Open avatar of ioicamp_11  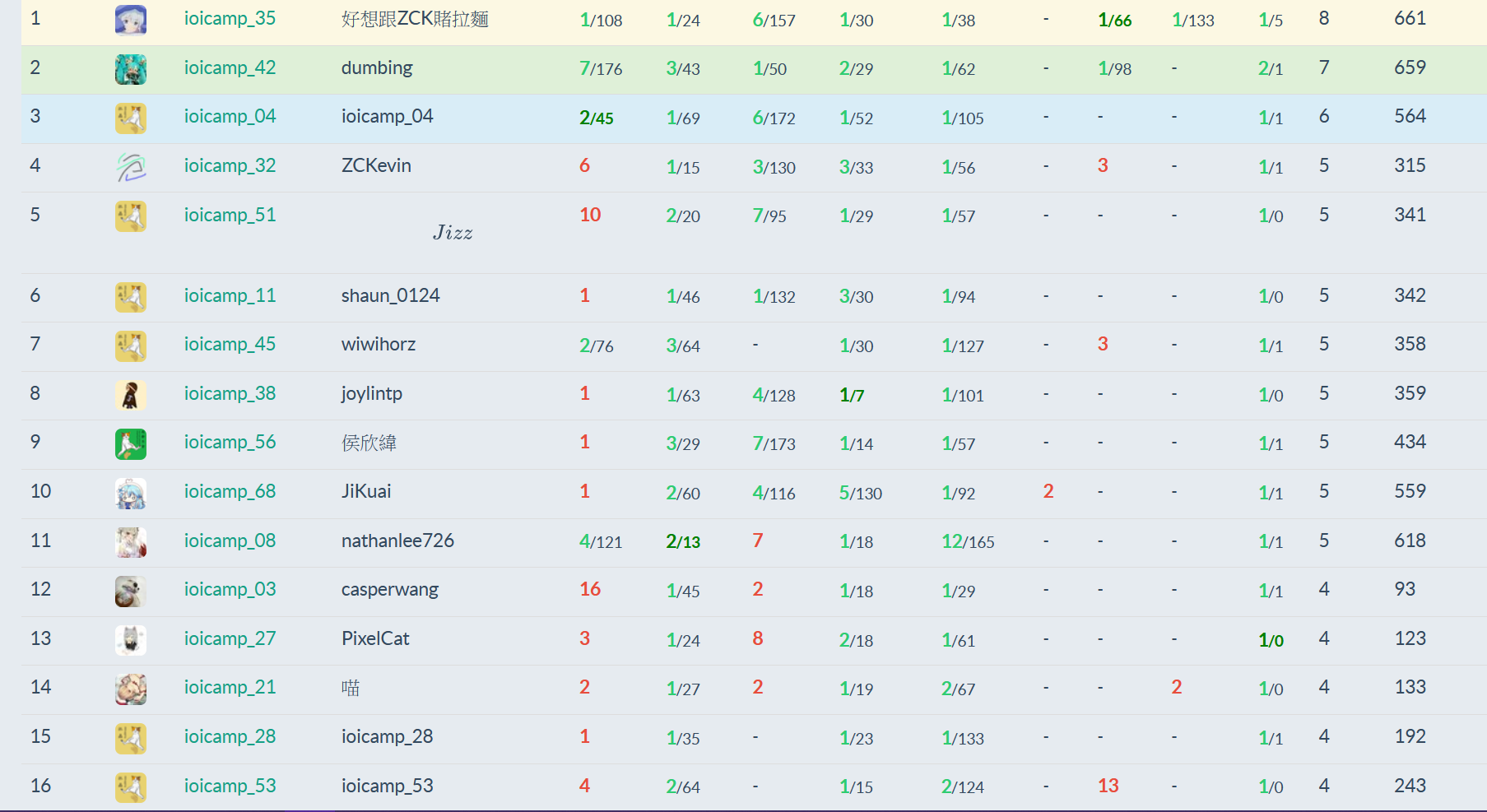point(131,296)
